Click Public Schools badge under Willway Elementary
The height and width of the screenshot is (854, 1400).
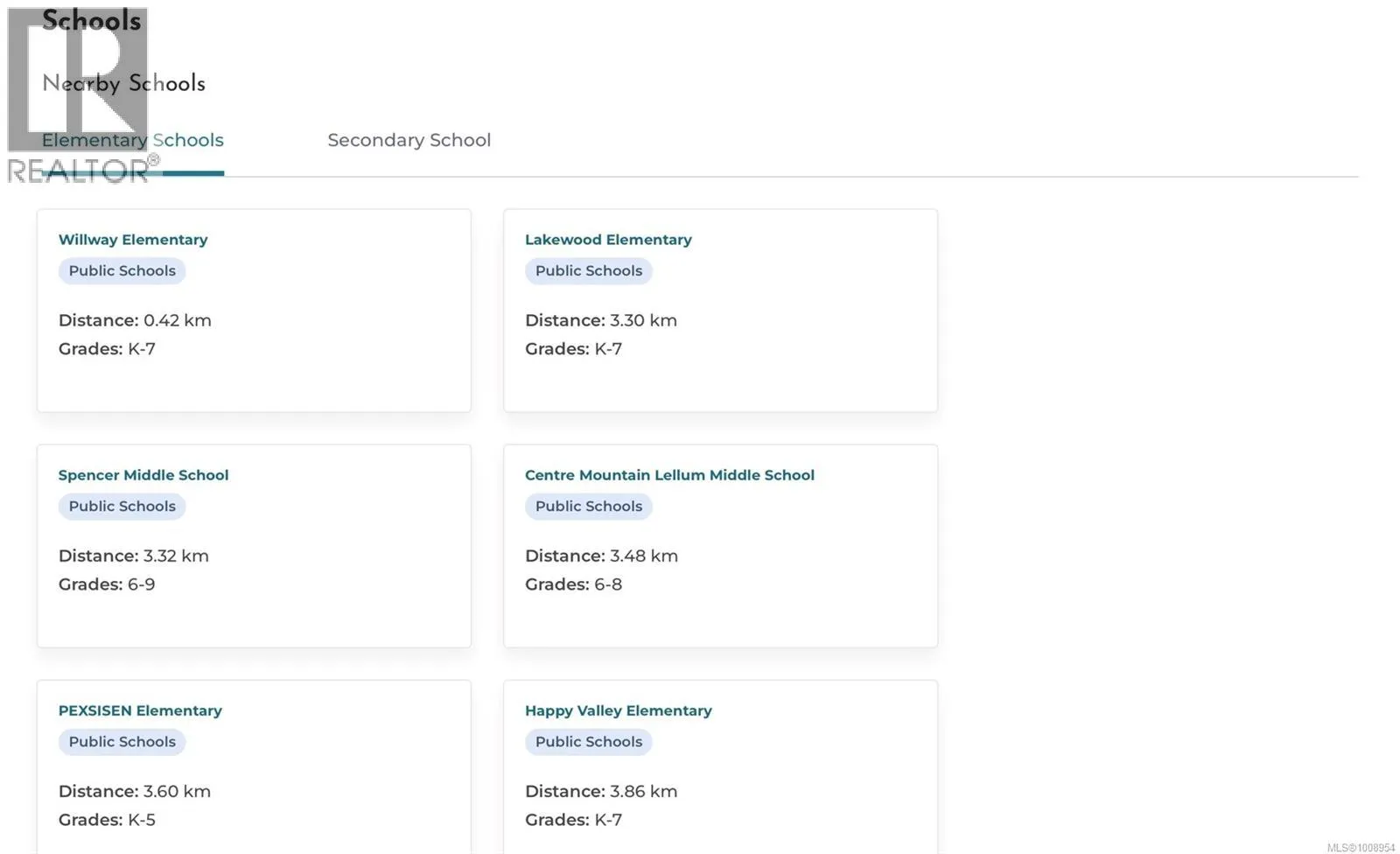[122, 271]
